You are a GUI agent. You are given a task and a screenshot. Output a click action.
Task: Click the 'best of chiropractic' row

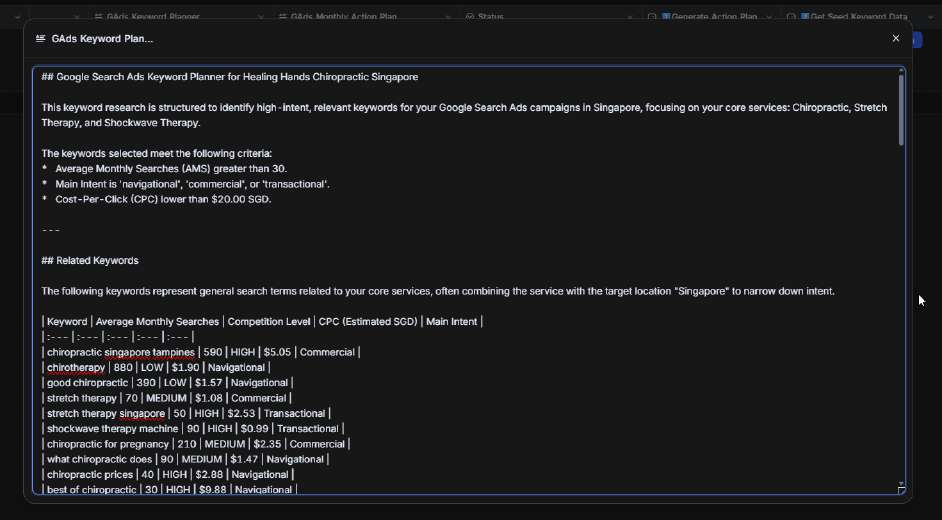click(x=169, y=489)
